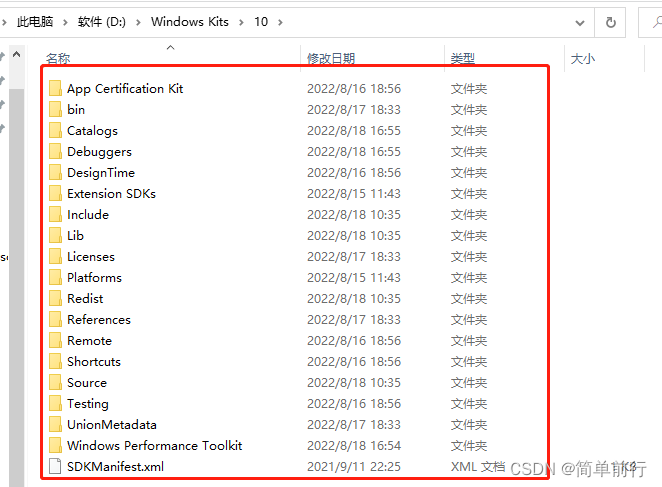The image size is (662, 487).
Task: Select the References folder name
Action: coord(99,319)
